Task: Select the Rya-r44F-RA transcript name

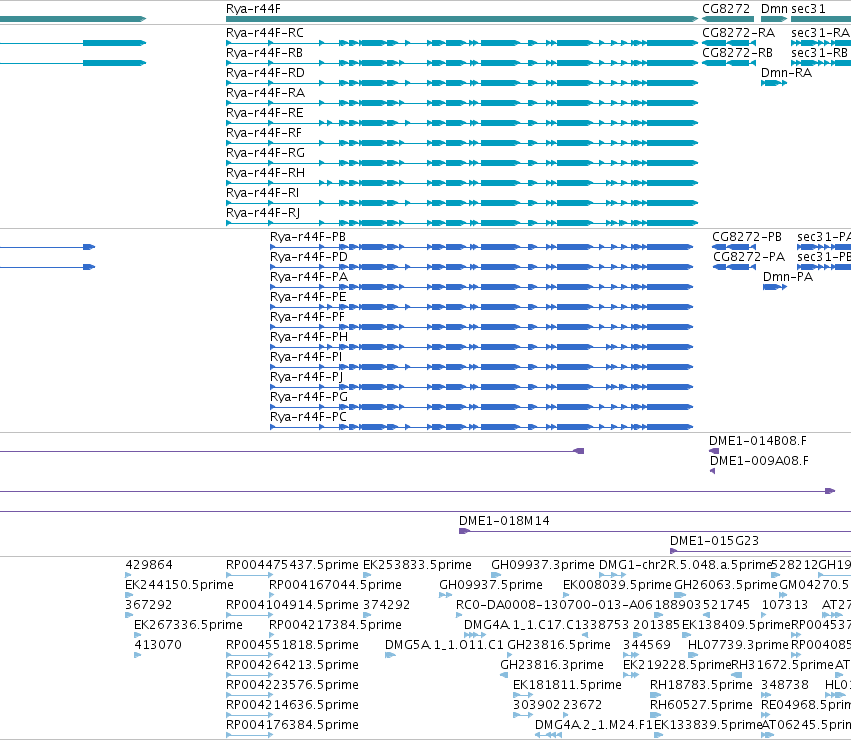Action: point(265,93)
